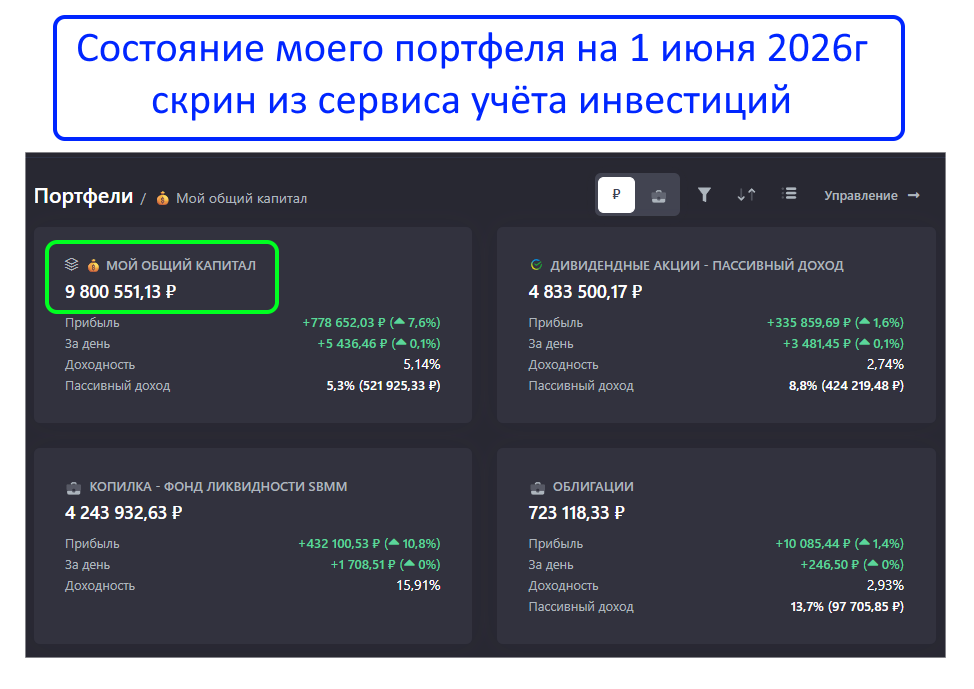Click profit +432 100,53 ₽ (10,8%)
Viewport: 974px width, 689px height.
point(369,544)
